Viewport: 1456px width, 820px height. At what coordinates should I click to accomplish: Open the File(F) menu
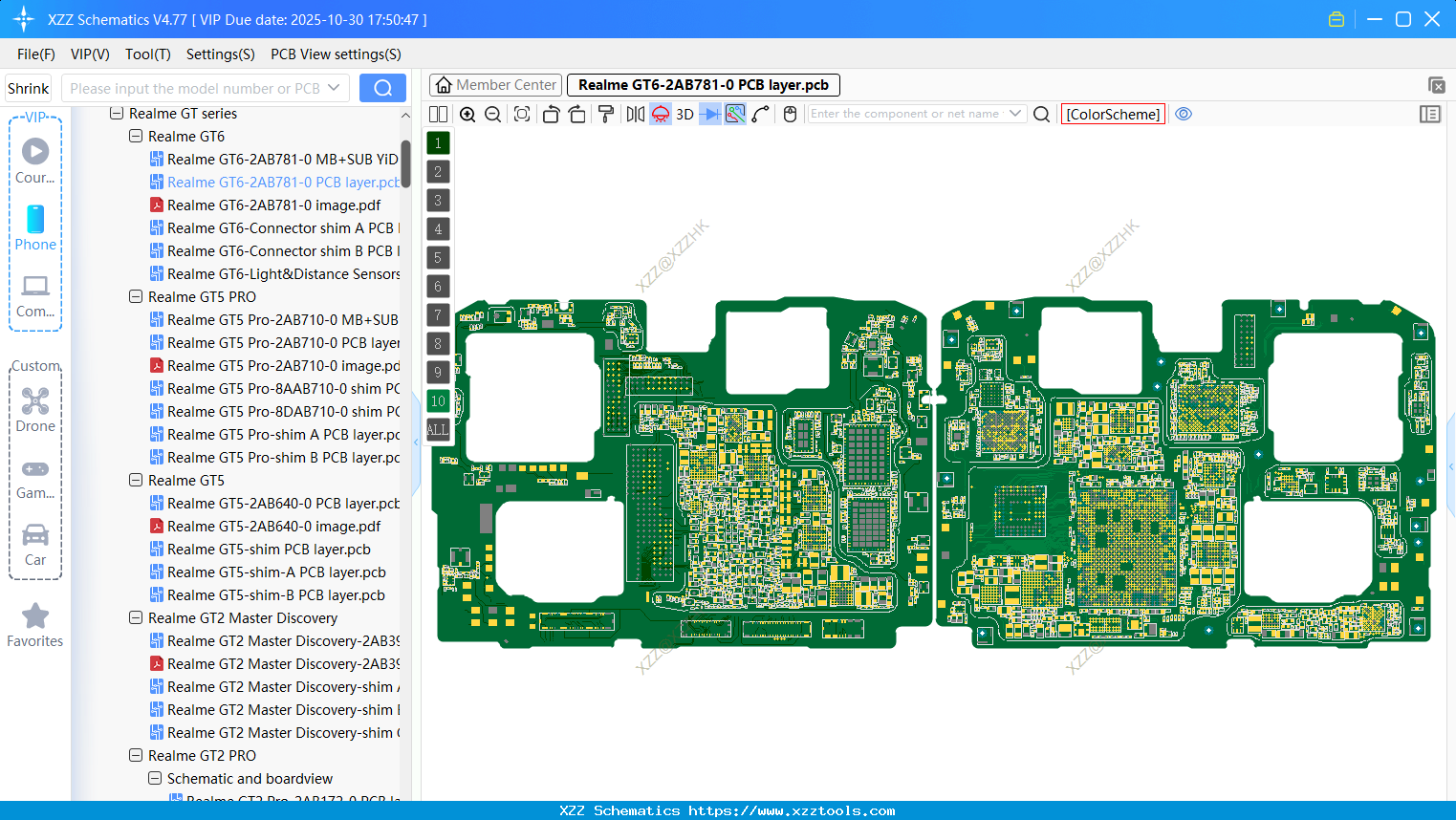point(36,54)
